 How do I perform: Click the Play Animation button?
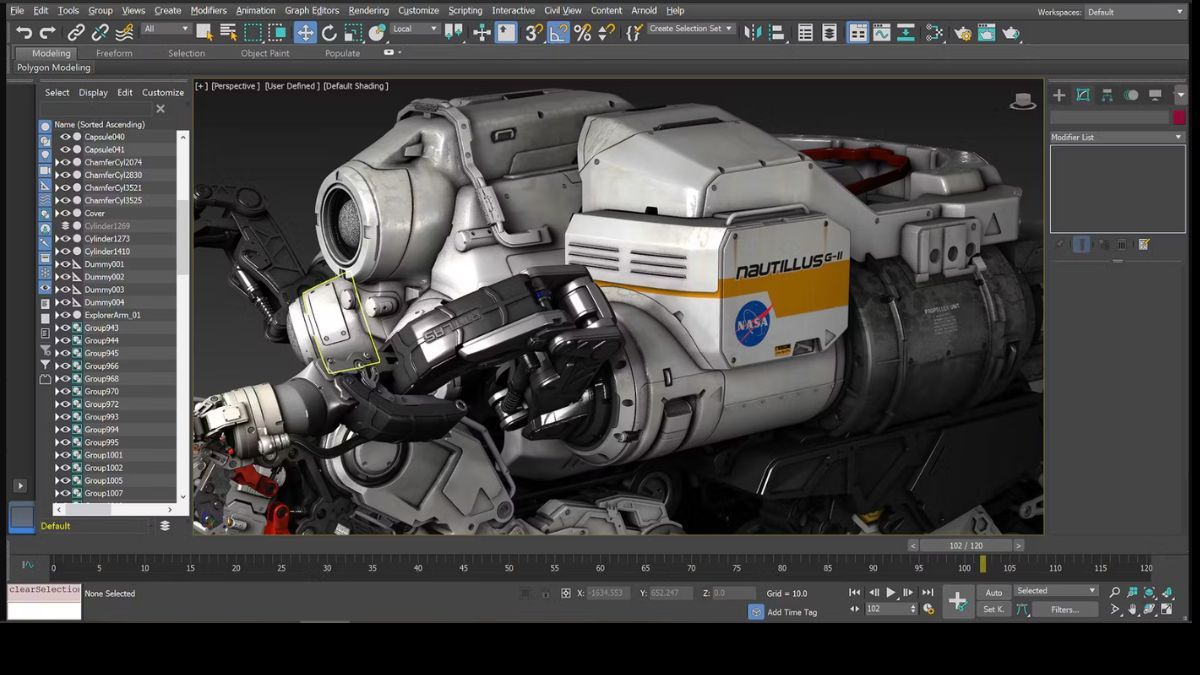pyautogui.click(x=891, y=593)
